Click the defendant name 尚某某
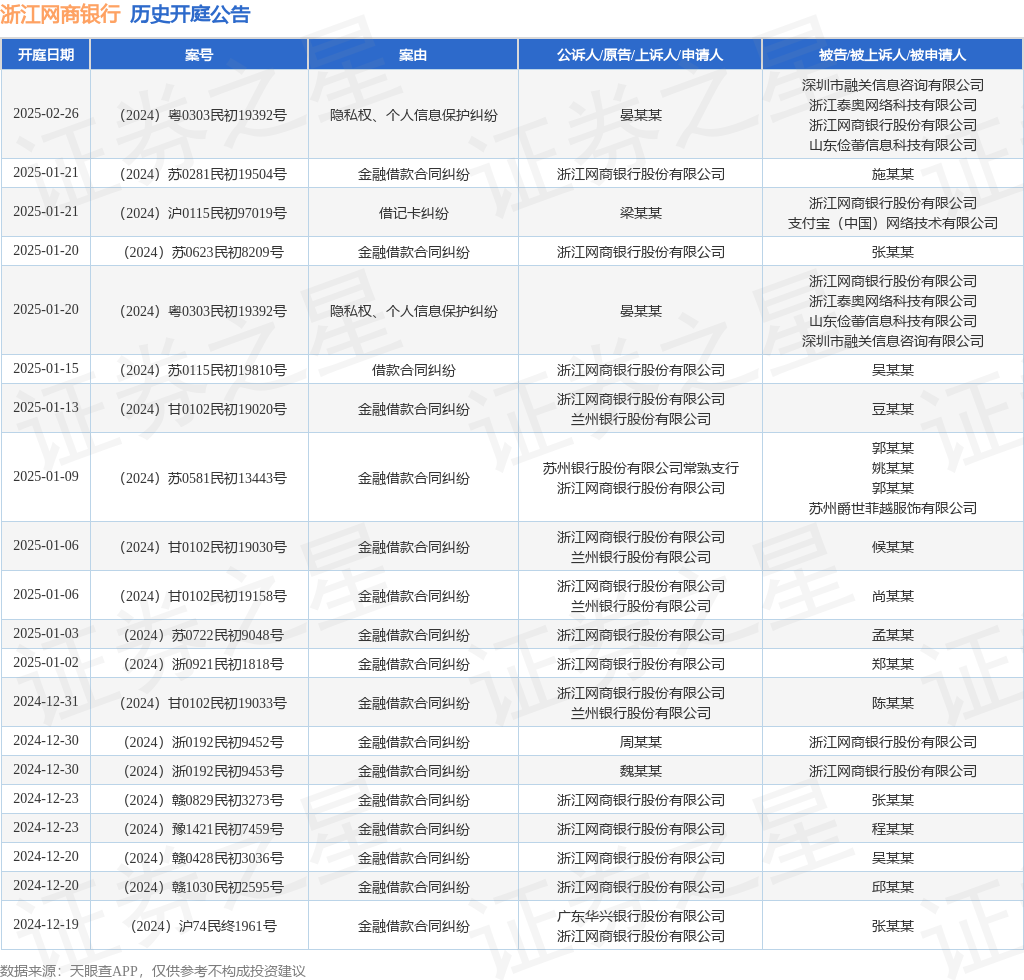This screenshot has width=1024, height=980. click(893, 596)
